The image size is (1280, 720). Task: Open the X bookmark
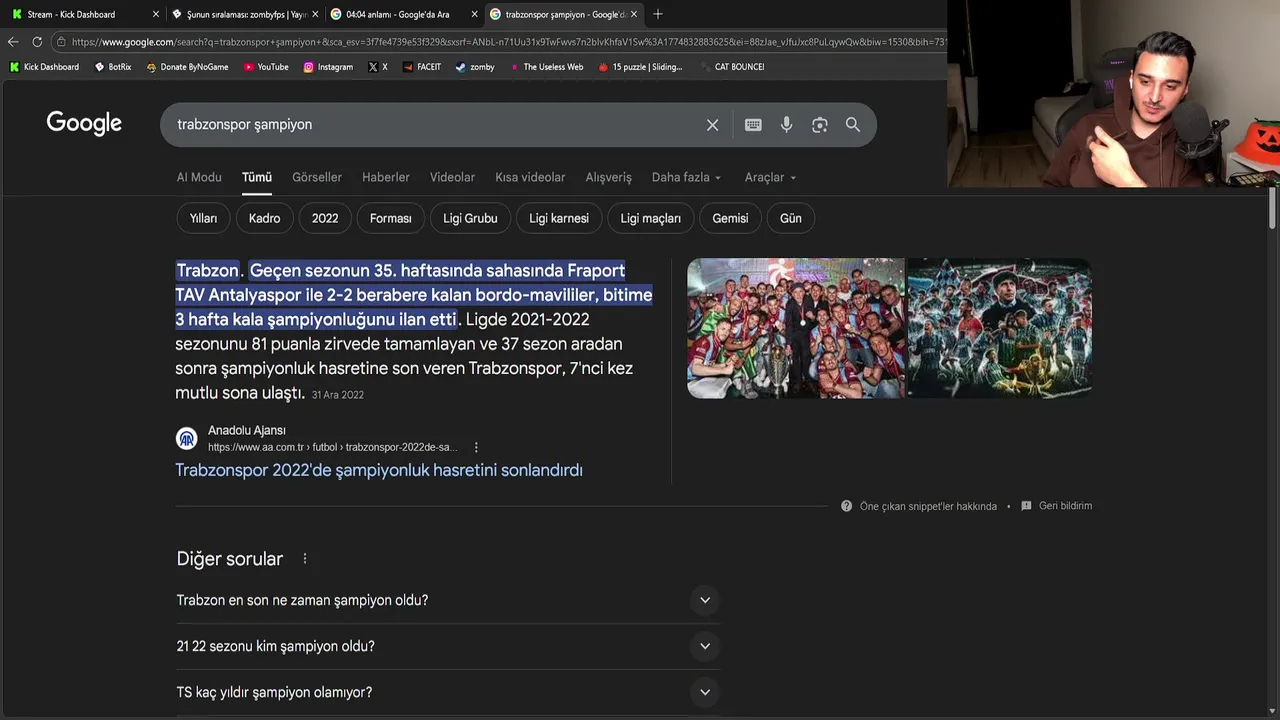click(378, 67)
